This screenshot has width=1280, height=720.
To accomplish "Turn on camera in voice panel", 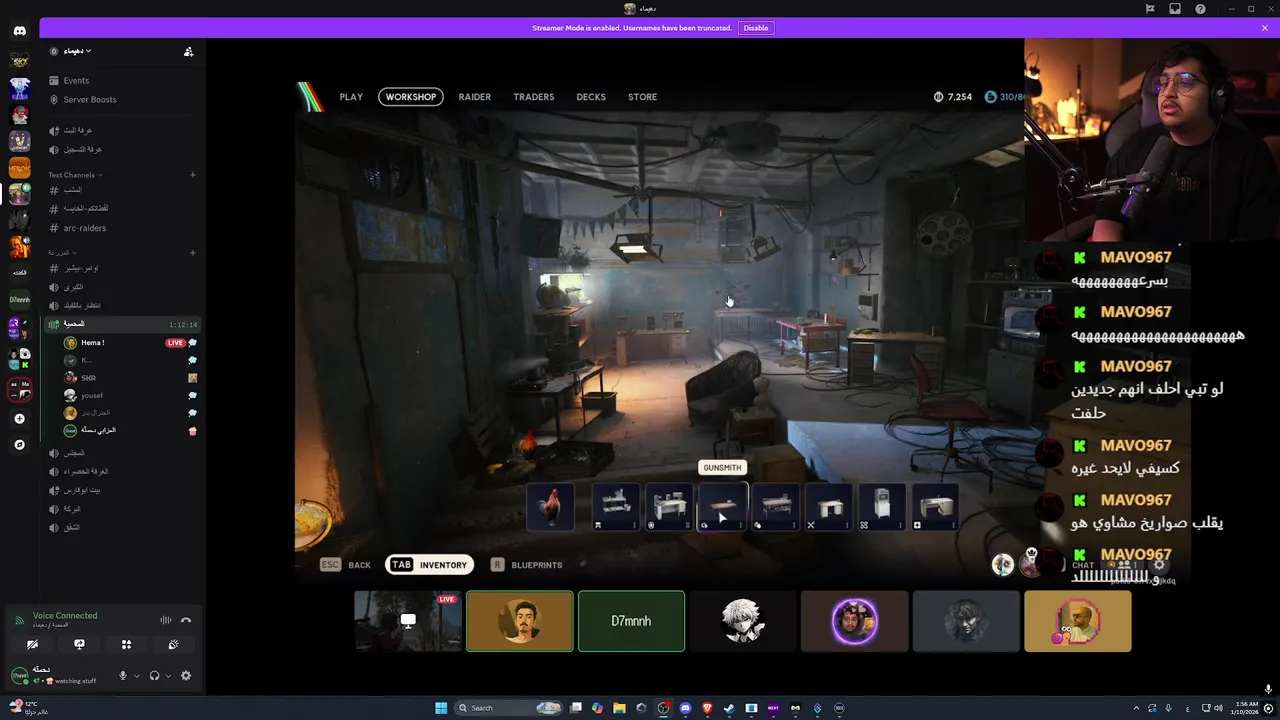I will tap(32, 645).
